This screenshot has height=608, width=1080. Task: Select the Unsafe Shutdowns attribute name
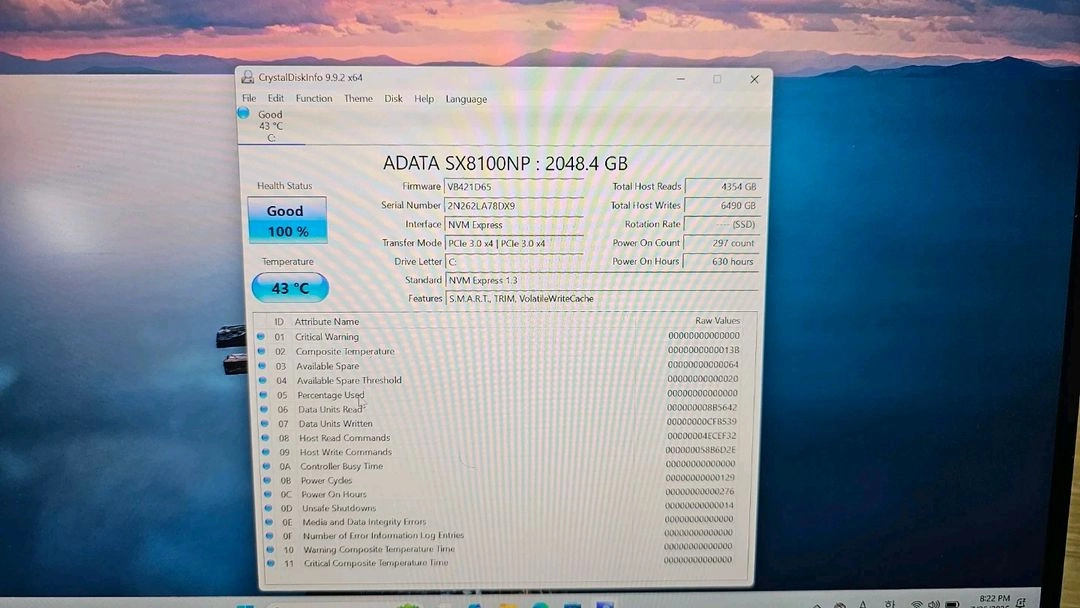(339, 508)
